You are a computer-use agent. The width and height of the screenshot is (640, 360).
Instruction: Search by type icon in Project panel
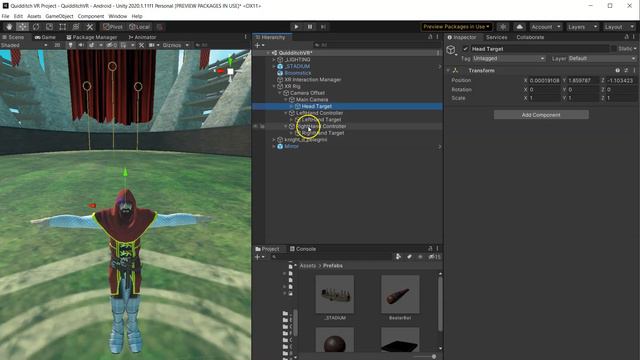tap(398, 256)
